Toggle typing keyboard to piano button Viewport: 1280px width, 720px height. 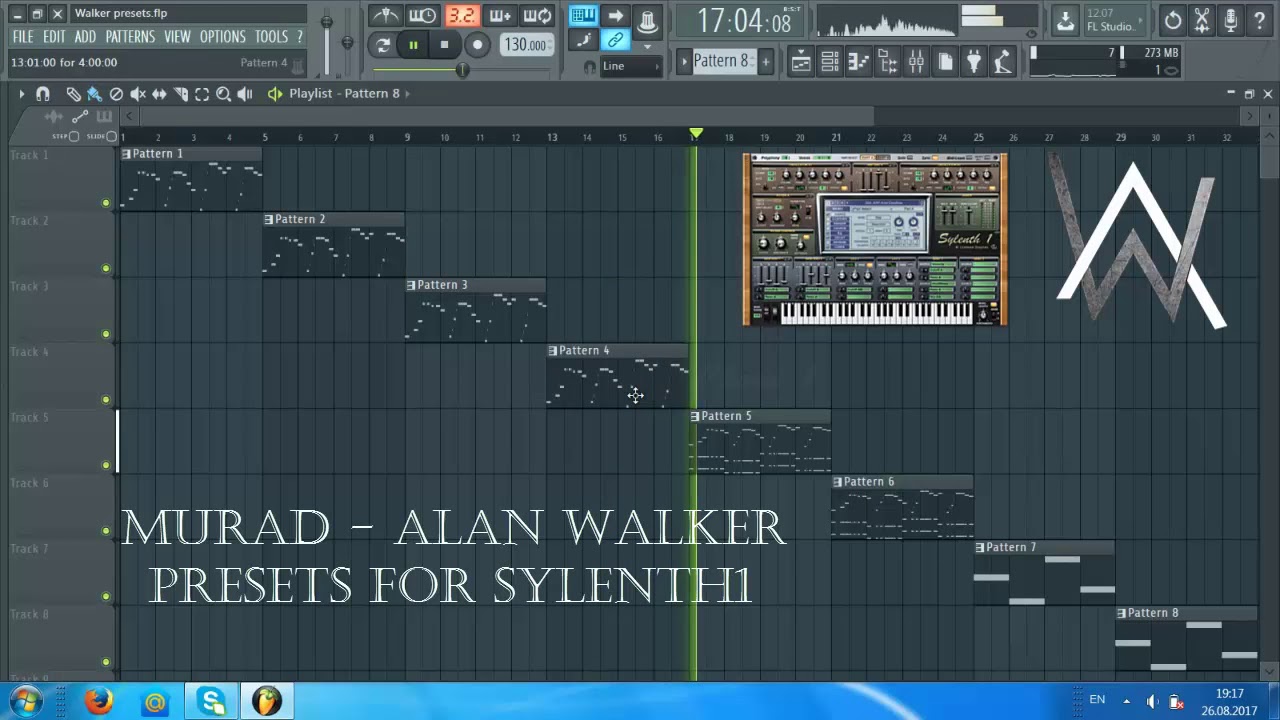coord(583,16)
